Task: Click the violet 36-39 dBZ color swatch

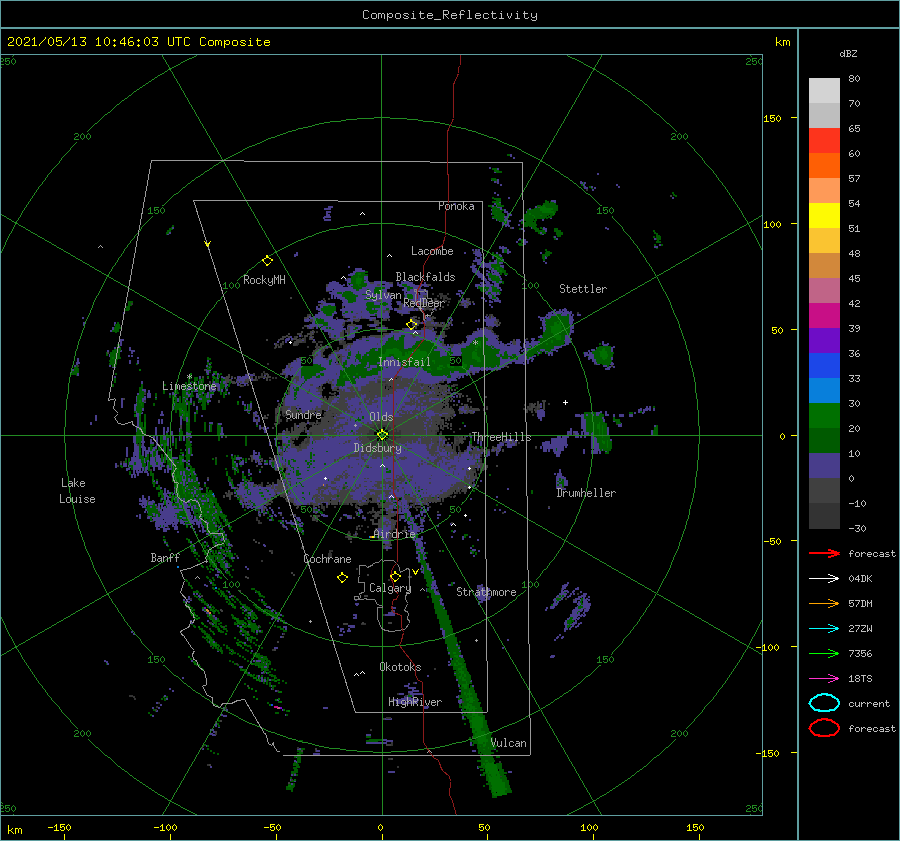Action: tap(824, 341)
